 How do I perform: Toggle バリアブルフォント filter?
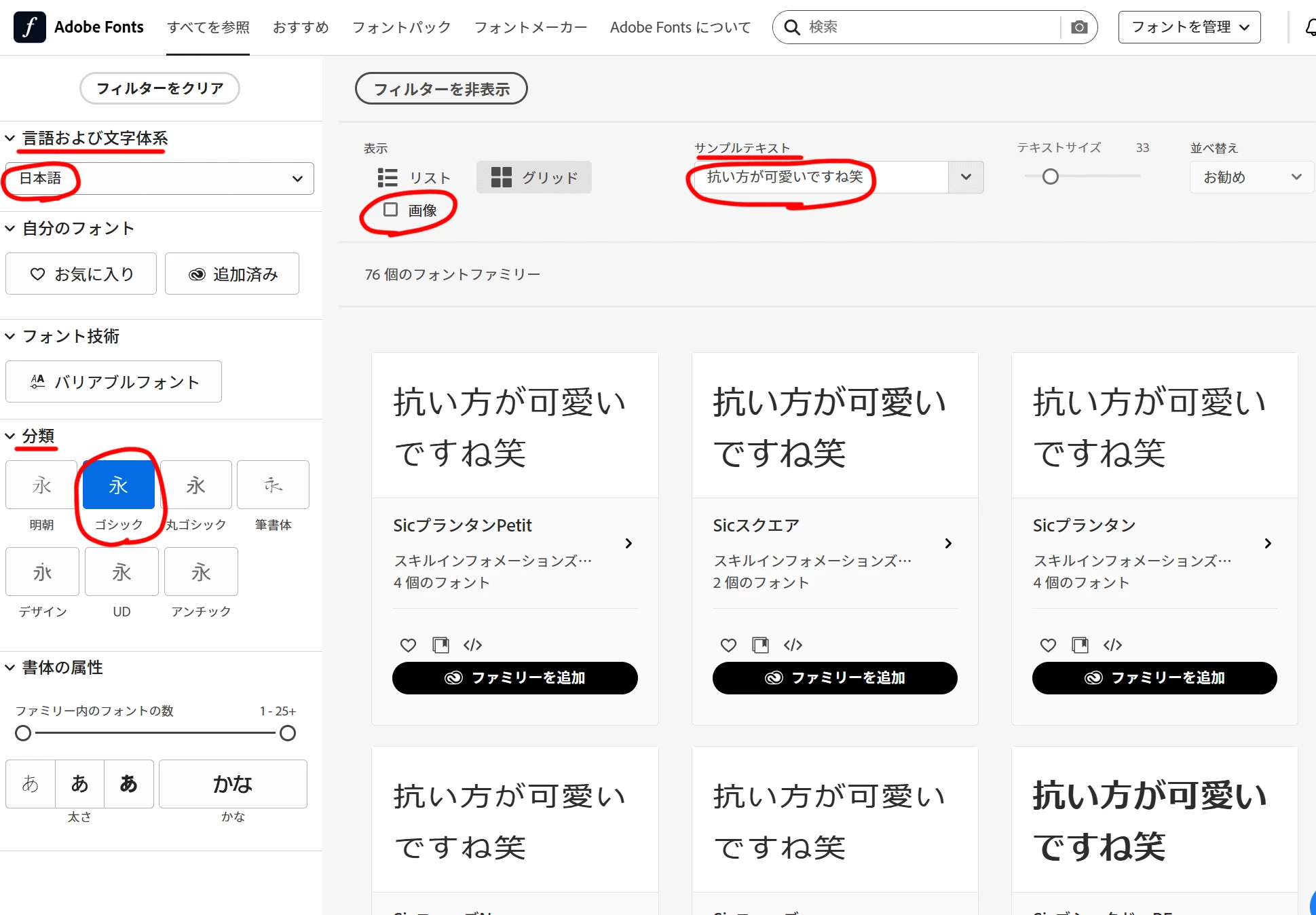tap(113, 381)
